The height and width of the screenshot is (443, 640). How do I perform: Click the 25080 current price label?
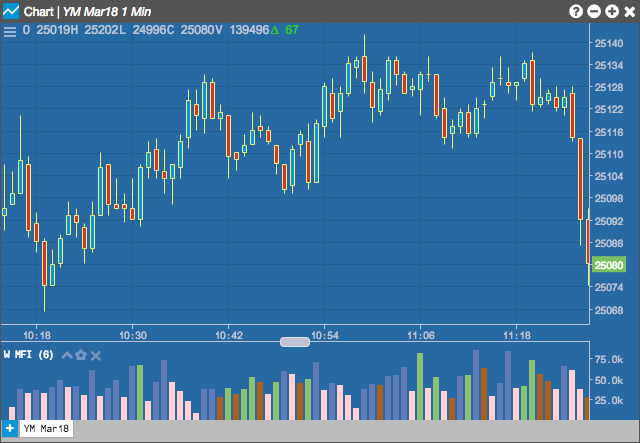pyautogui.click(x=609, y=265)
